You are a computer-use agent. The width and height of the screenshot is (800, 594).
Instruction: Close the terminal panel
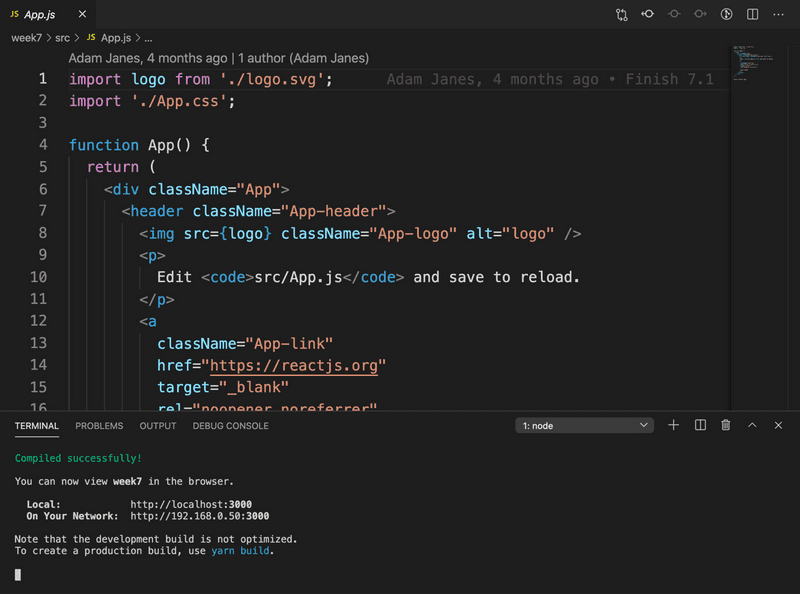coord(778,425)
